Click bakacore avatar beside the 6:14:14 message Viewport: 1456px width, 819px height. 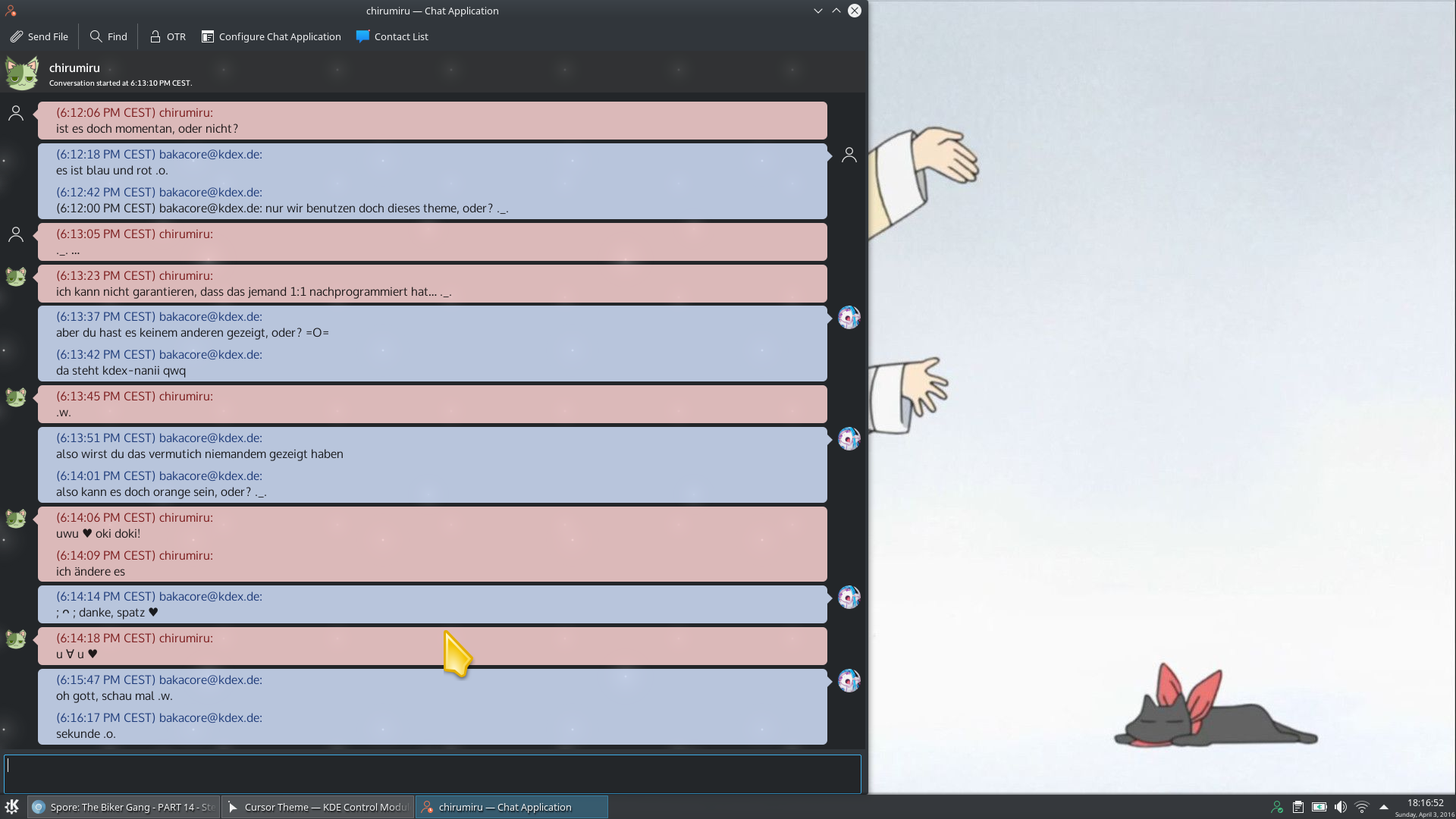tap(849, 598)
